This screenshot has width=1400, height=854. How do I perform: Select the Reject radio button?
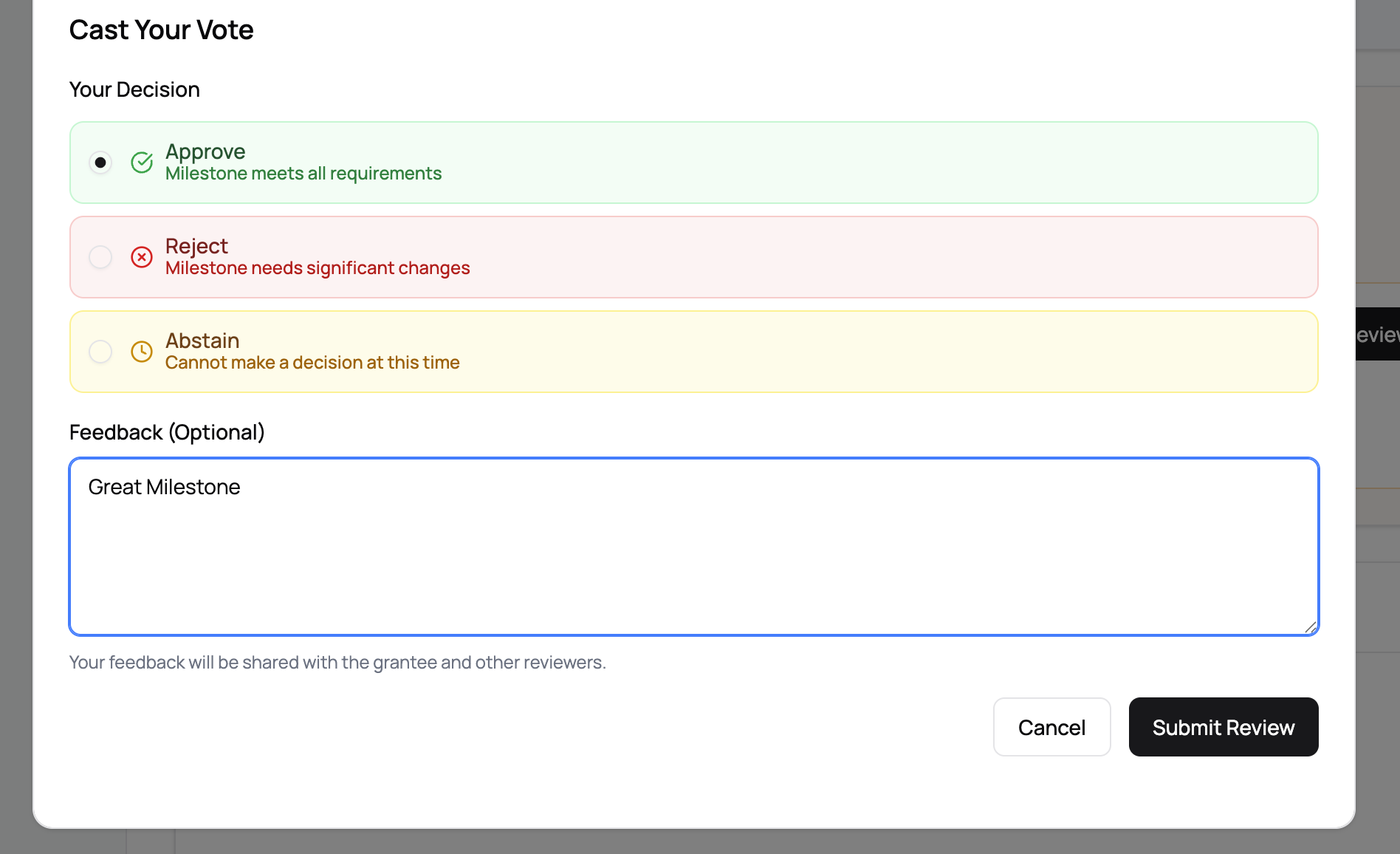click(100, 257)
